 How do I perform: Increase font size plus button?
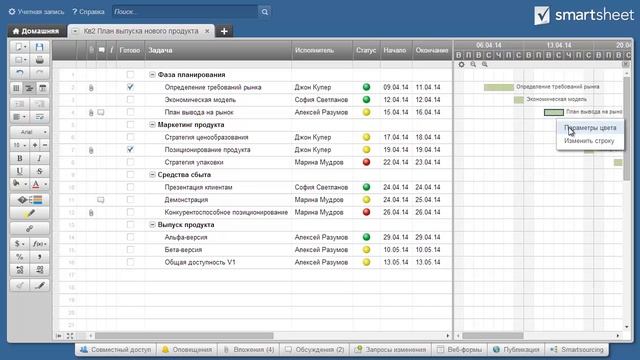tap(35, 145)
